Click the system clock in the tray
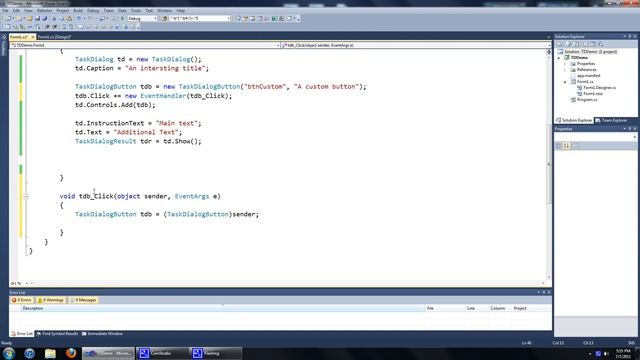Viewport: 640px width, 360px height. tap(623, 353)
